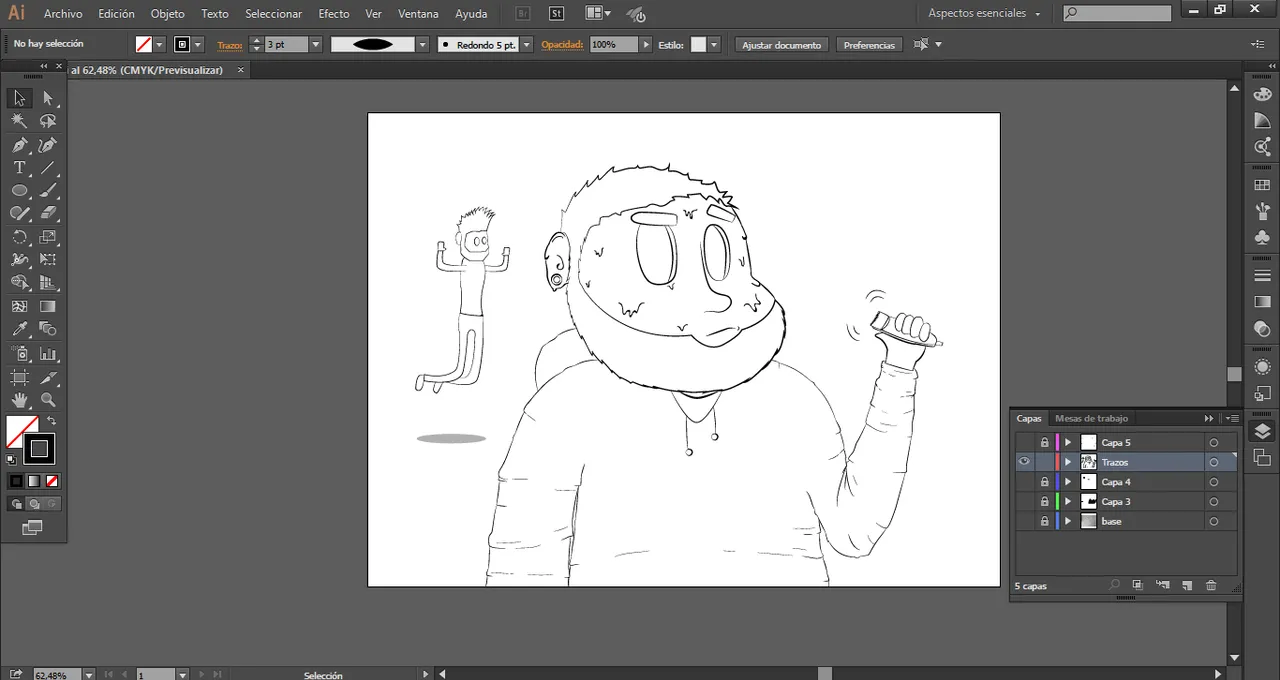This screenshot has height=680, width=1280.
Task: Expand the Trazos layer contents
Action: pyautogui.click(x=1068, y=462)
